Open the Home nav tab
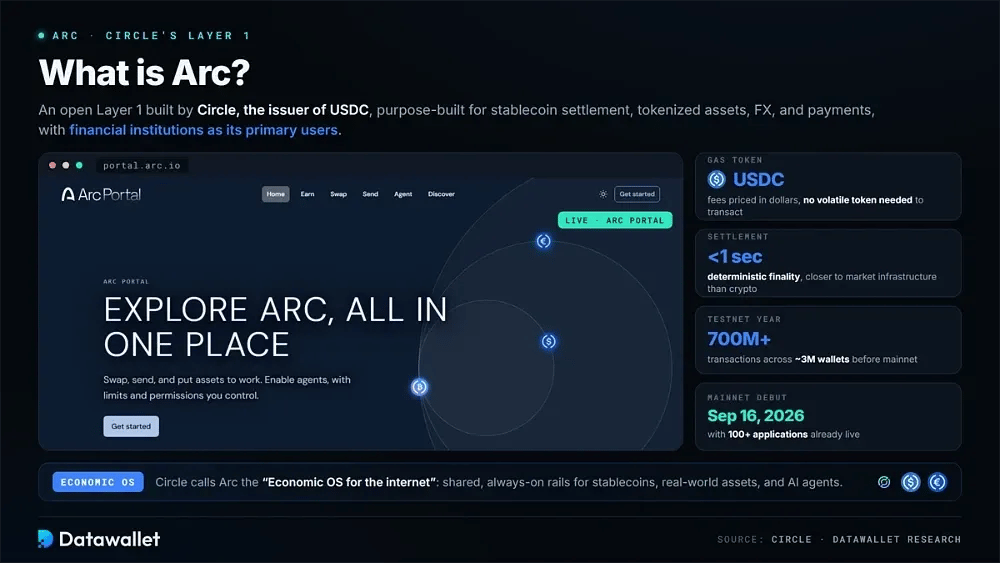The height and width of the screenshot is (563, 1000). 276,194
